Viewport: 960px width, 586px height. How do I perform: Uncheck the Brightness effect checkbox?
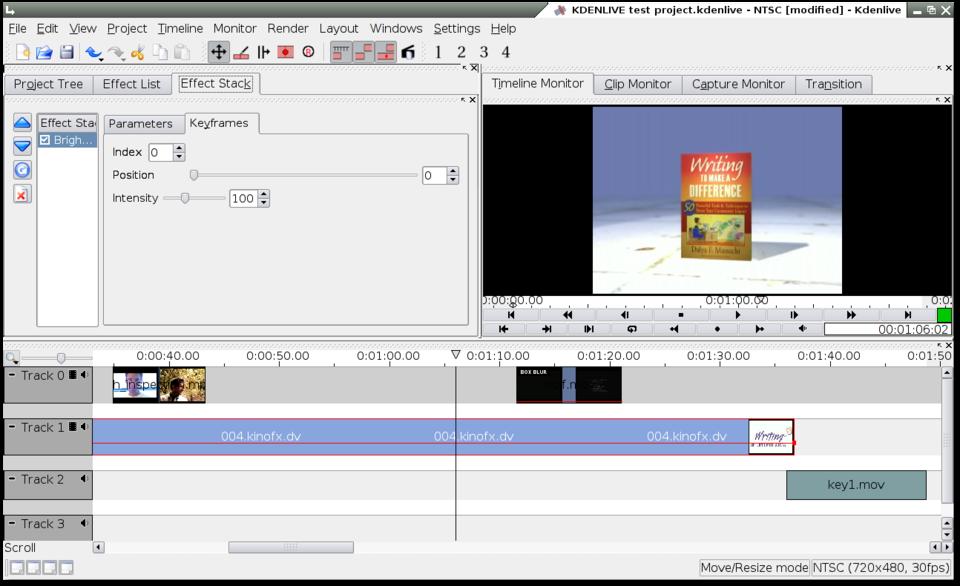[x=45, y=141]
